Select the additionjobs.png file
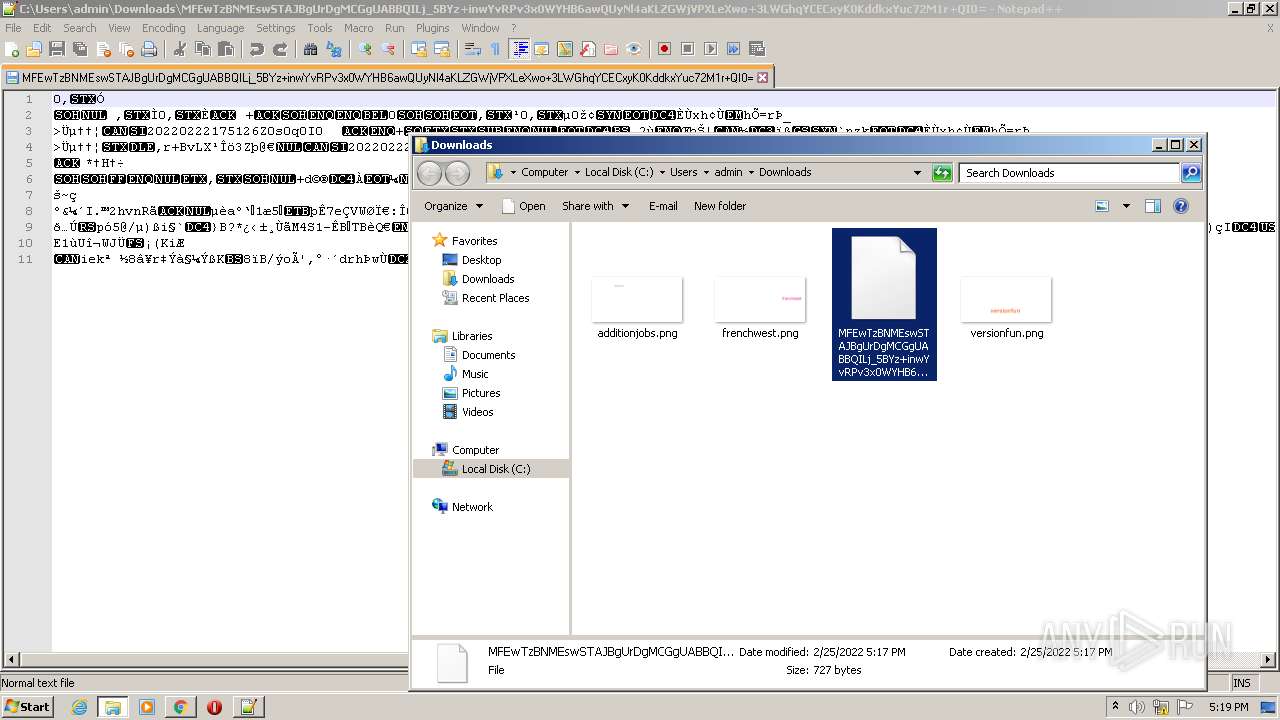The height and width of the screenshot is (720, 1280). (x=637, y=311)
